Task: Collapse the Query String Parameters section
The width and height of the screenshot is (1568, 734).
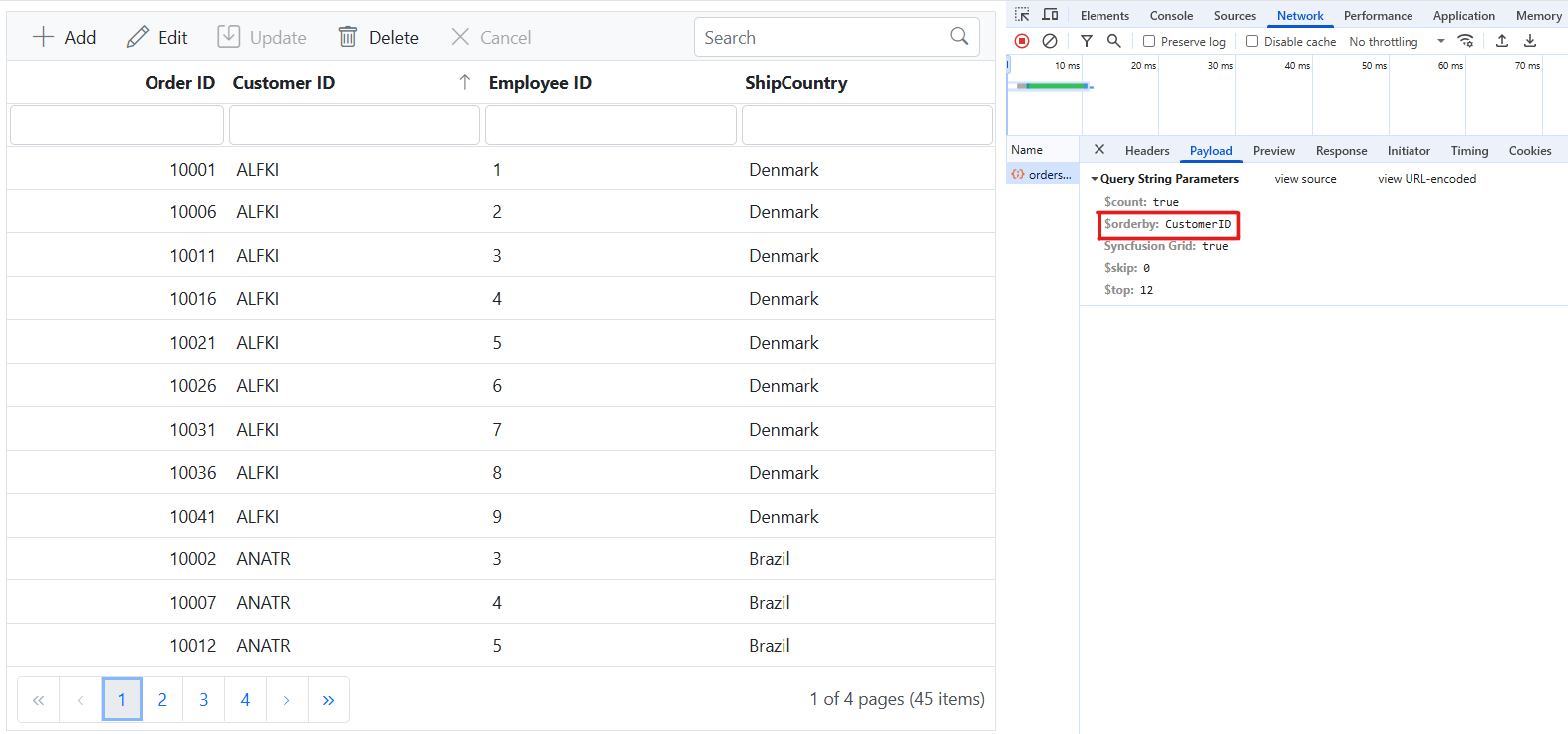Action: pos(1095,179)
